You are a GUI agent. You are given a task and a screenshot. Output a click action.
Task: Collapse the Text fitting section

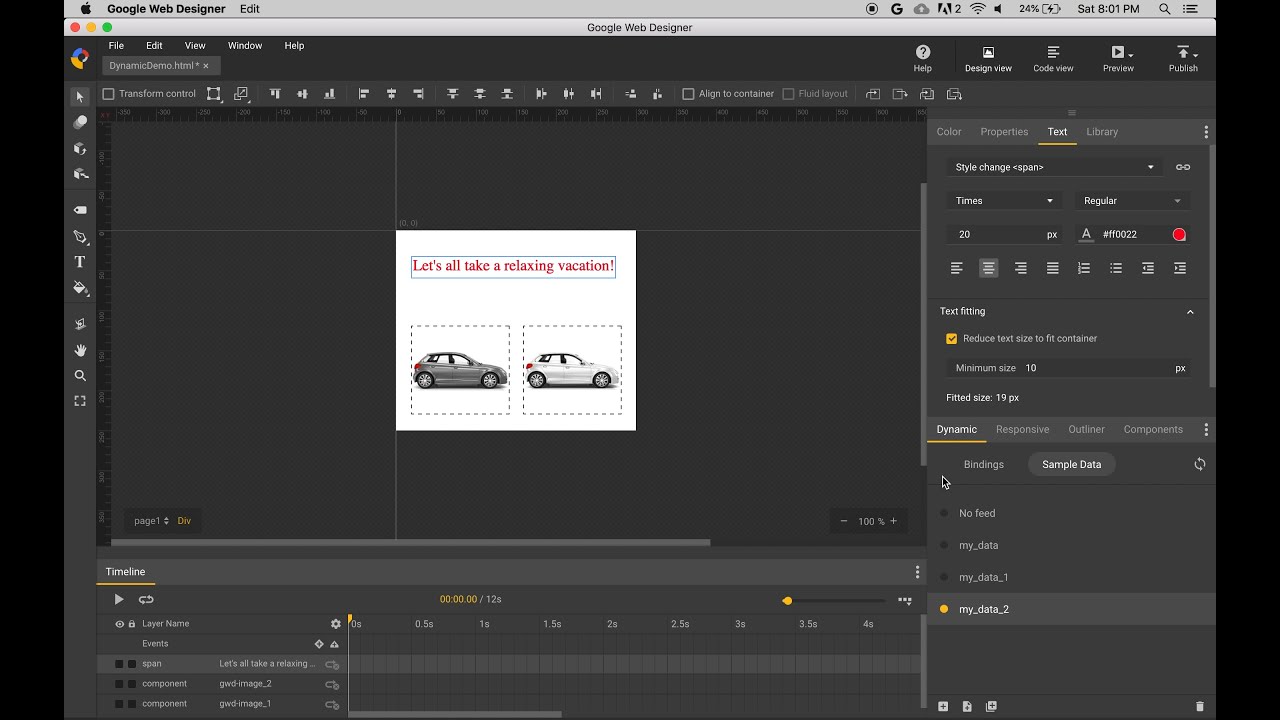point(1190,312)
